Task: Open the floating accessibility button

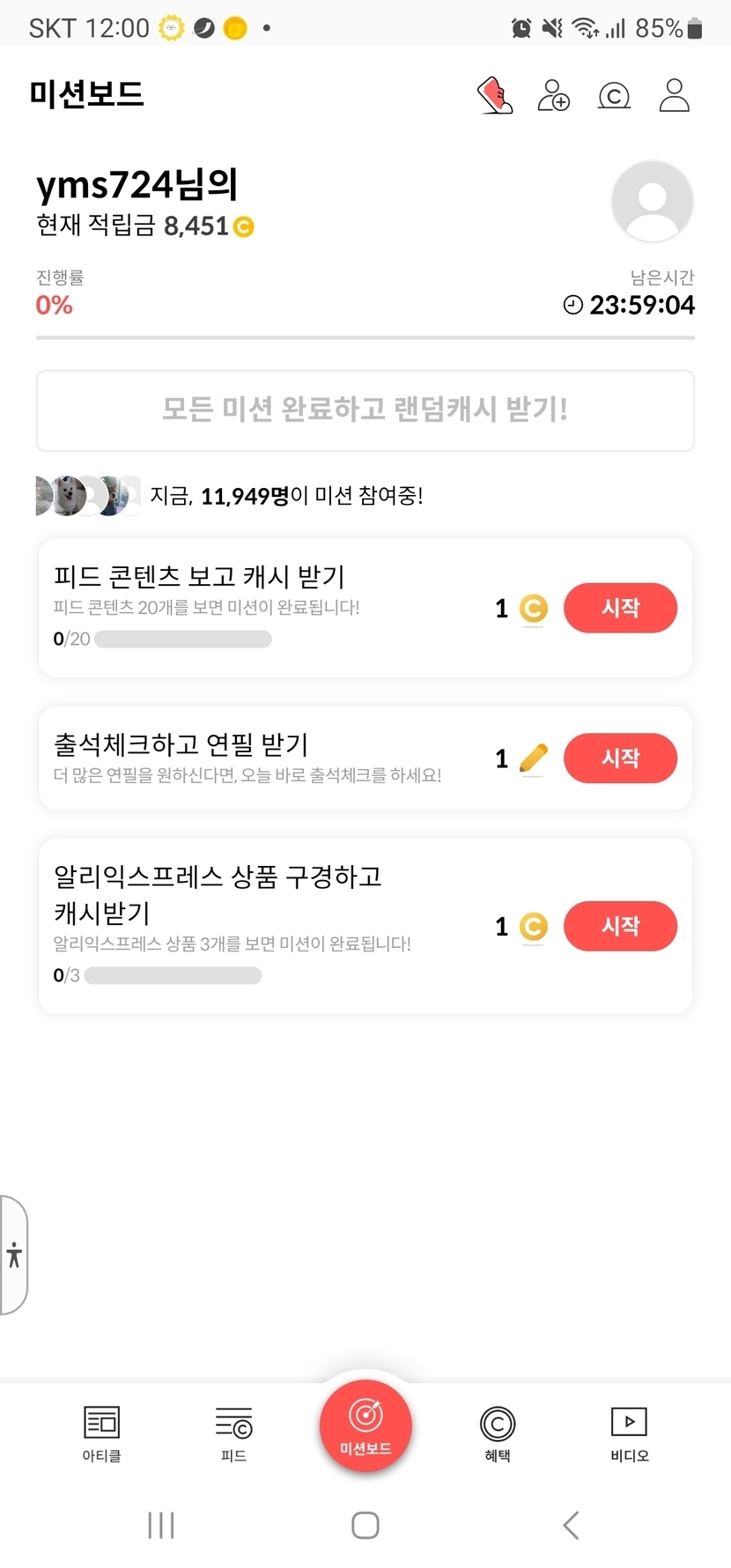Action: pyautogui.click(x=14, y=1254)
